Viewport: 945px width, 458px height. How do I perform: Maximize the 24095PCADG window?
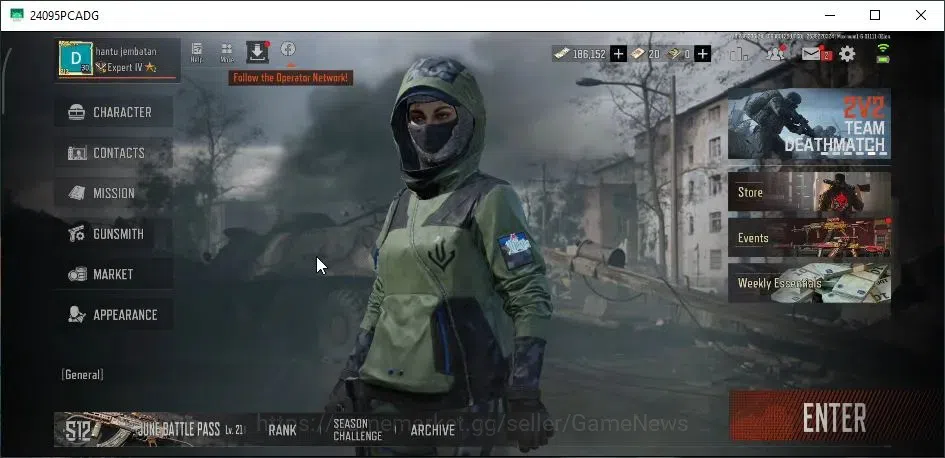[x=875, y=15]
